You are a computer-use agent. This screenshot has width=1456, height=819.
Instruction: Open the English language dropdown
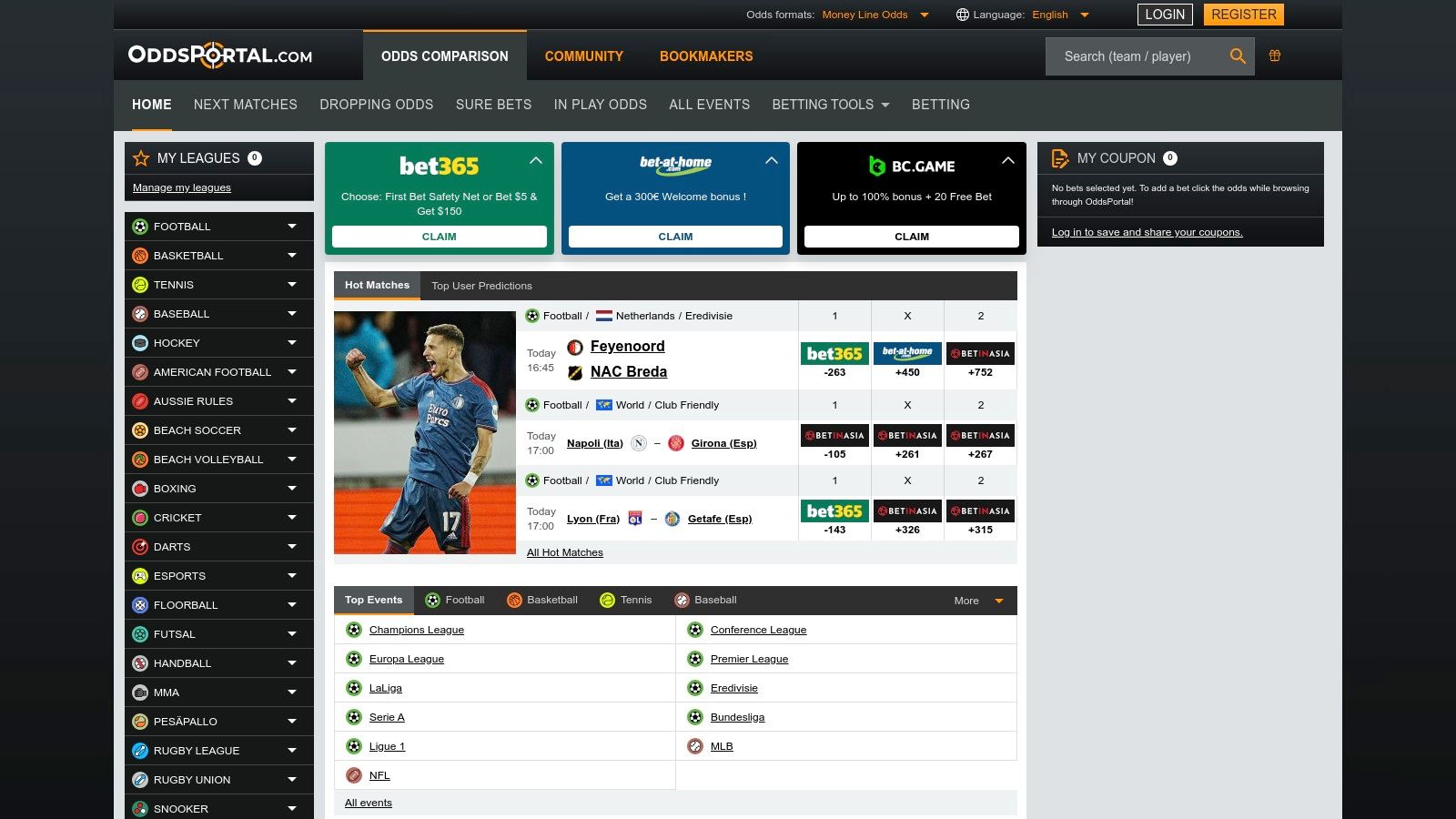tap(1060, 15)
